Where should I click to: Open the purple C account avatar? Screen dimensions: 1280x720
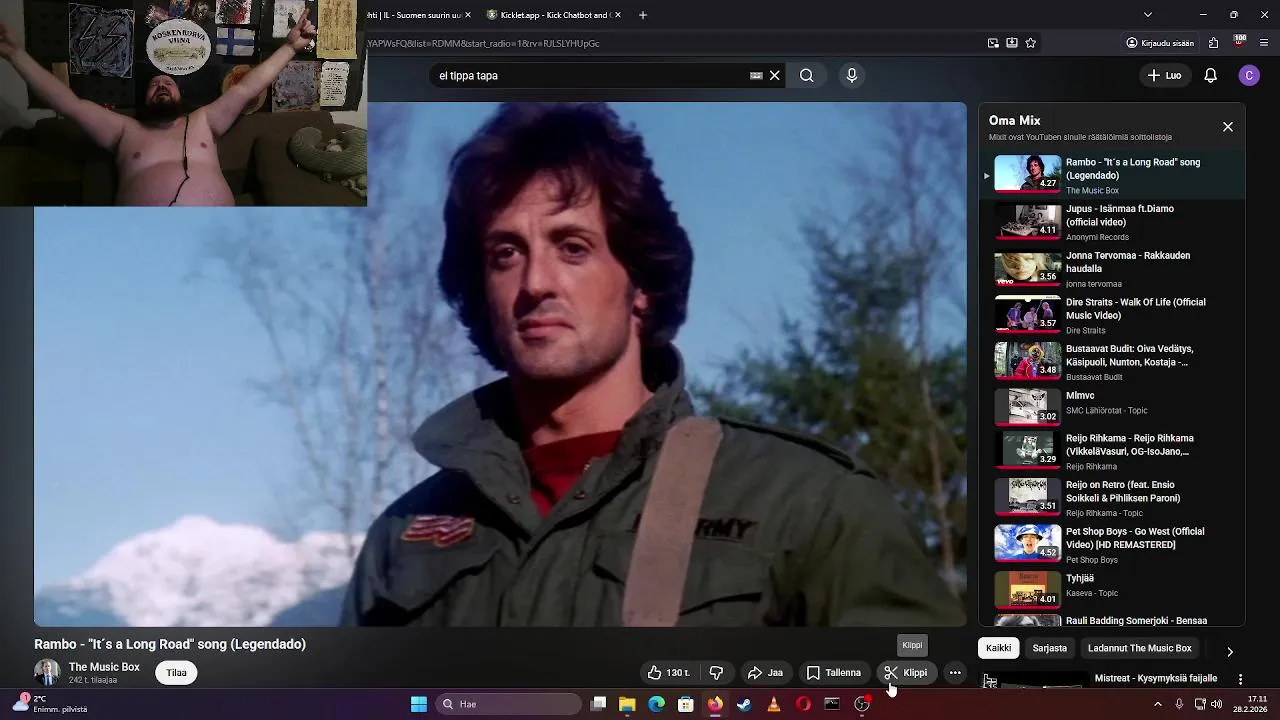tap(1249, 75)
